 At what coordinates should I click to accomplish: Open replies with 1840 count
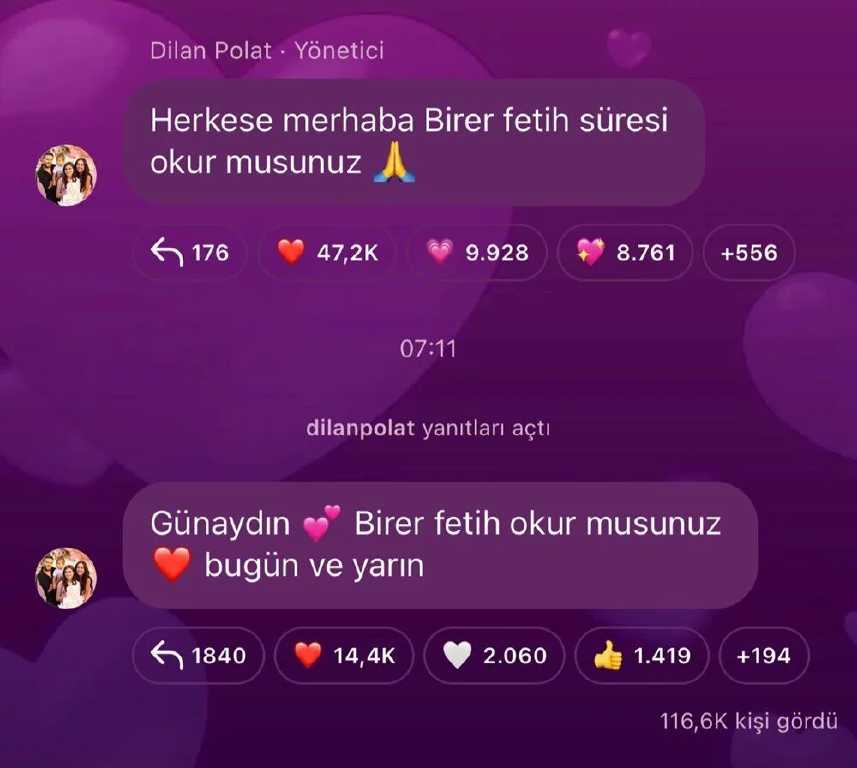198,655
